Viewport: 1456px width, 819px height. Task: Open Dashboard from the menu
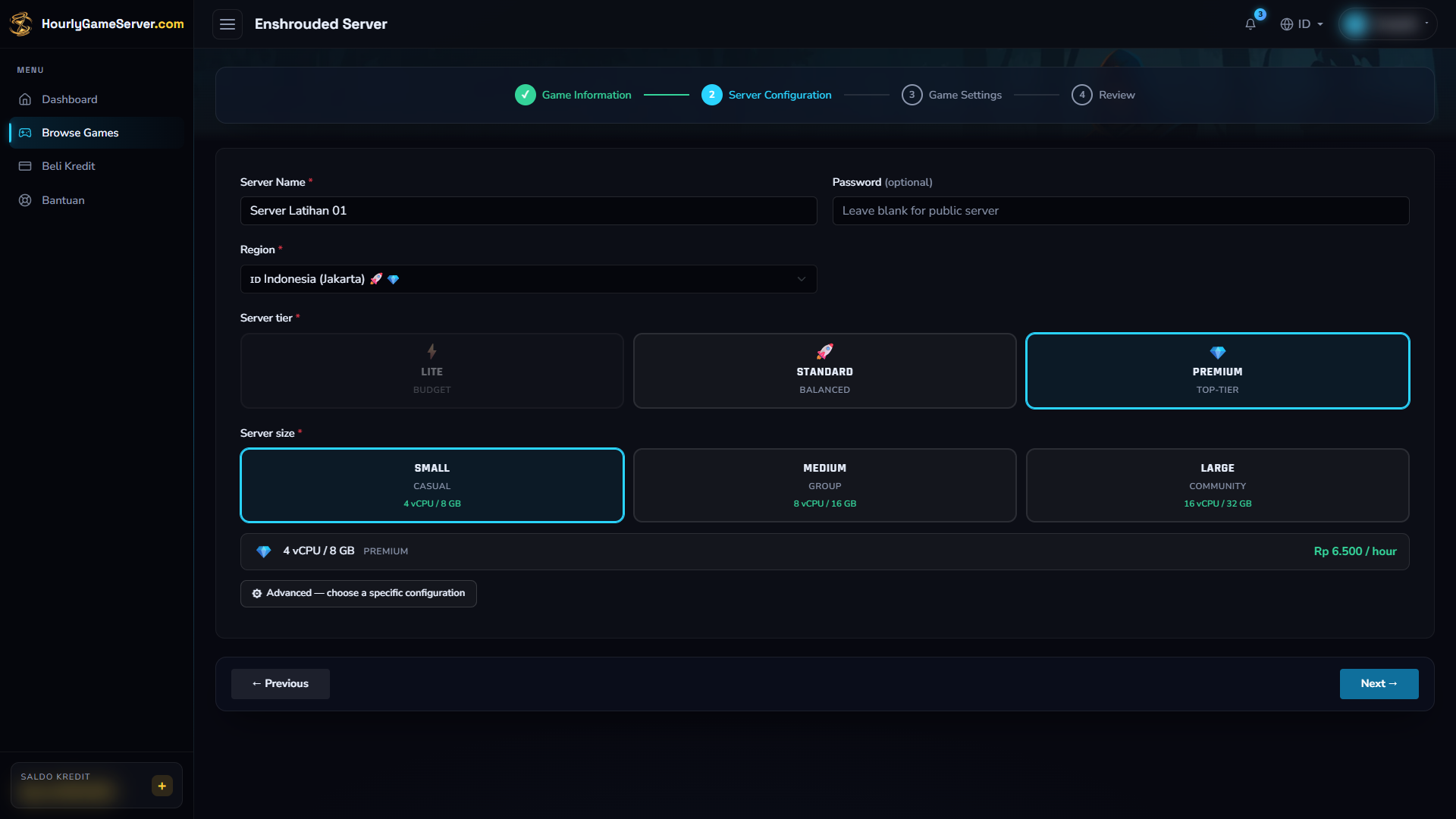pyautogui.click(x=96, y=99)
